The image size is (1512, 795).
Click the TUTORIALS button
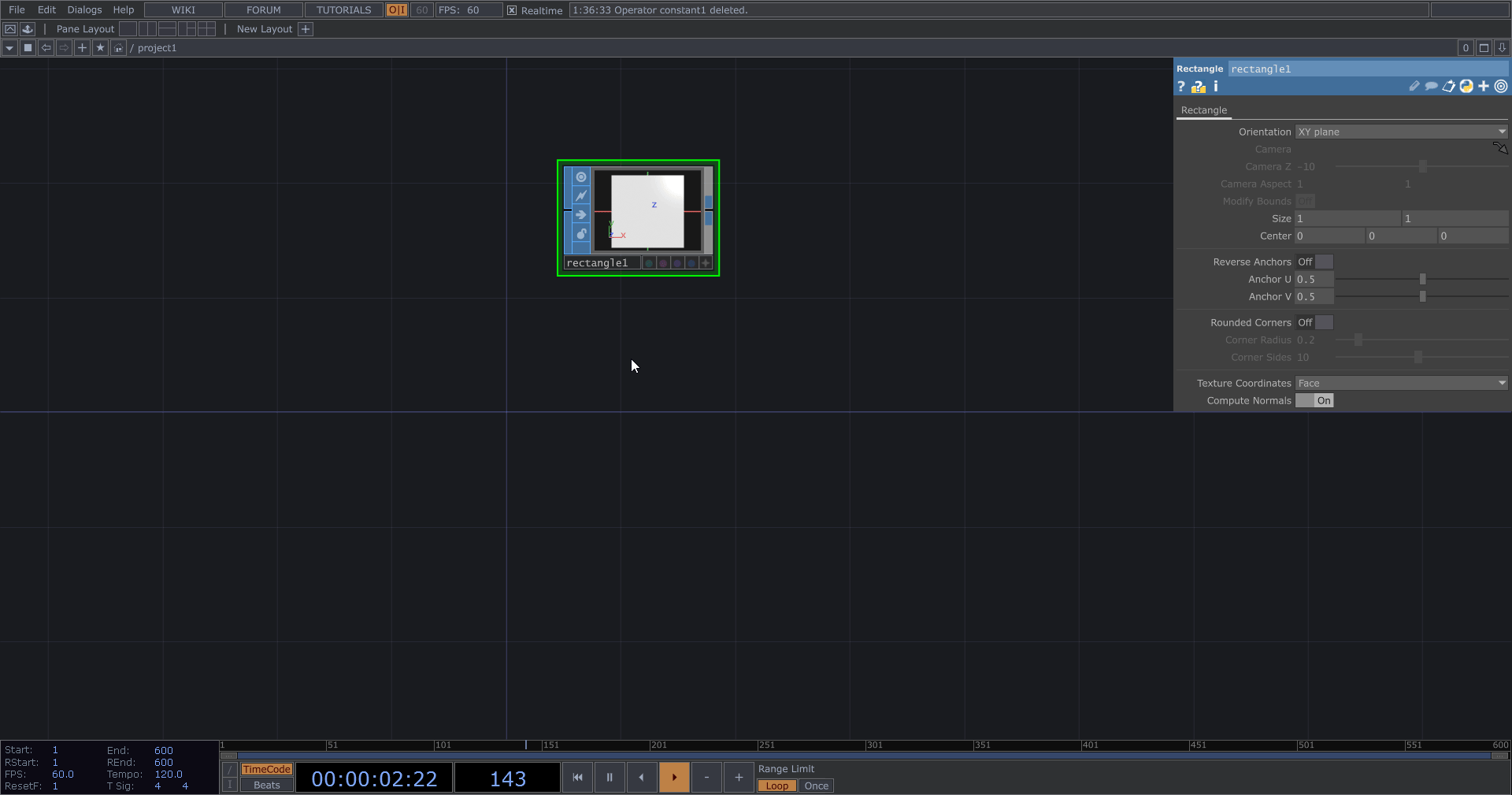click(x=343, y=10)
